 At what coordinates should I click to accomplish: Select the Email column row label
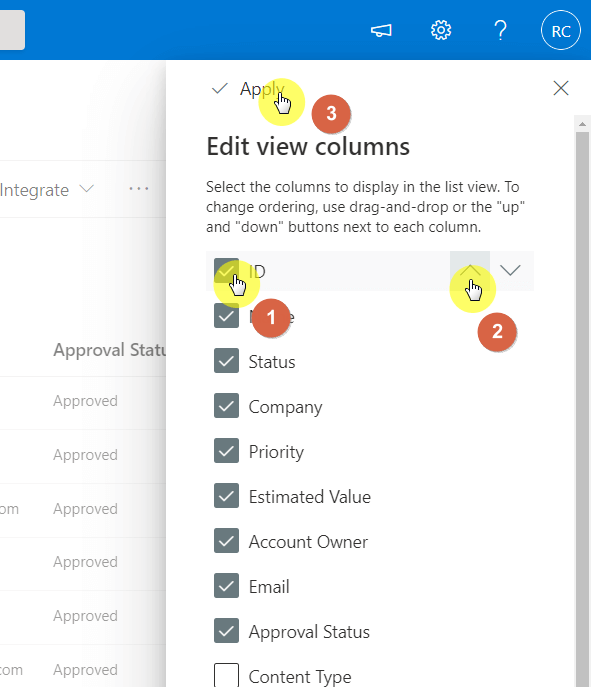pos(269,587)
